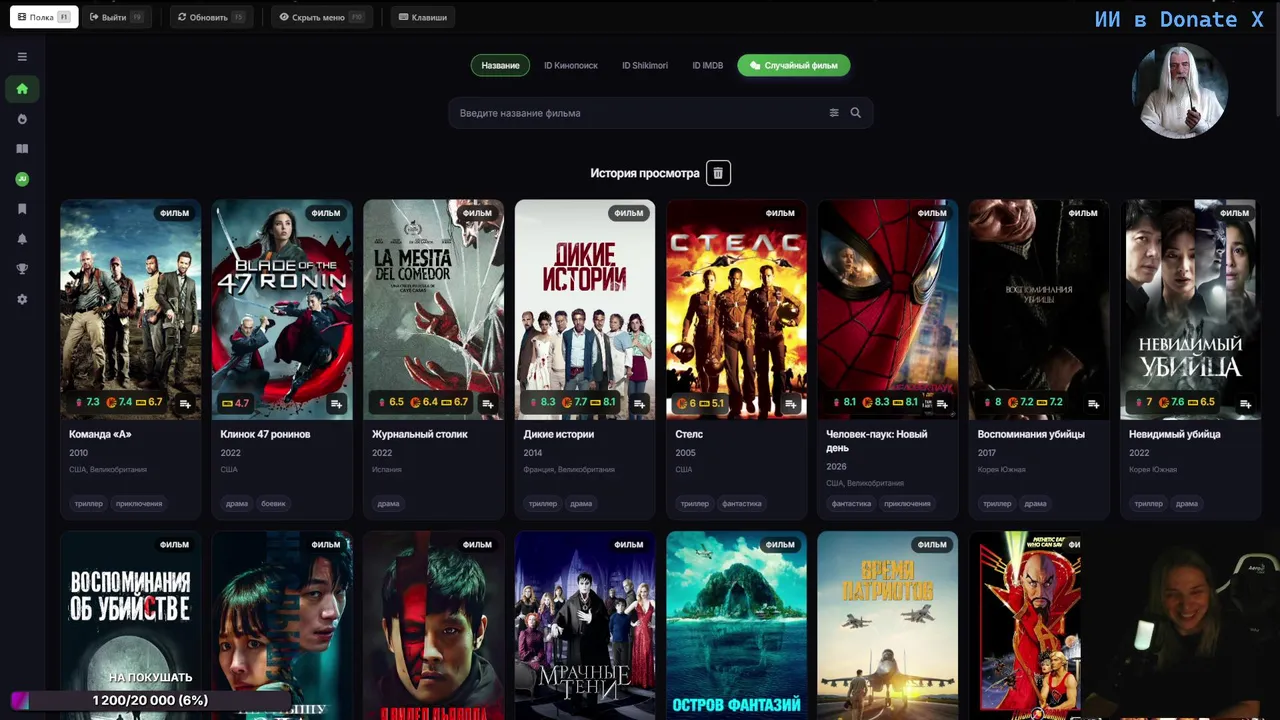The image size is (1280, 720).
Task: Open the hamburger menu in the sidebar
Action: pyautogui.click(x=22, y=57)
